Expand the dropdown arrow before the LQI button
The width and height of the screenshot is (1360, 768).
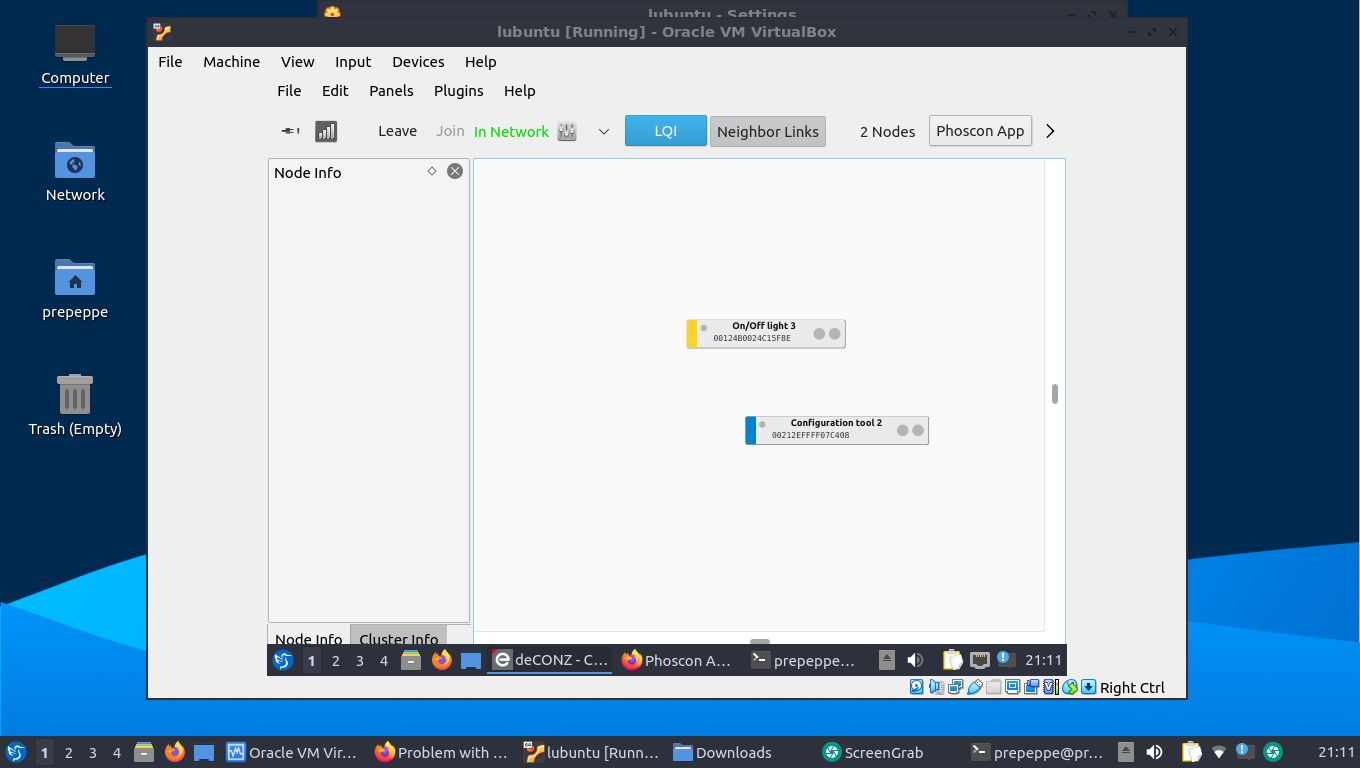click(604, 131)
